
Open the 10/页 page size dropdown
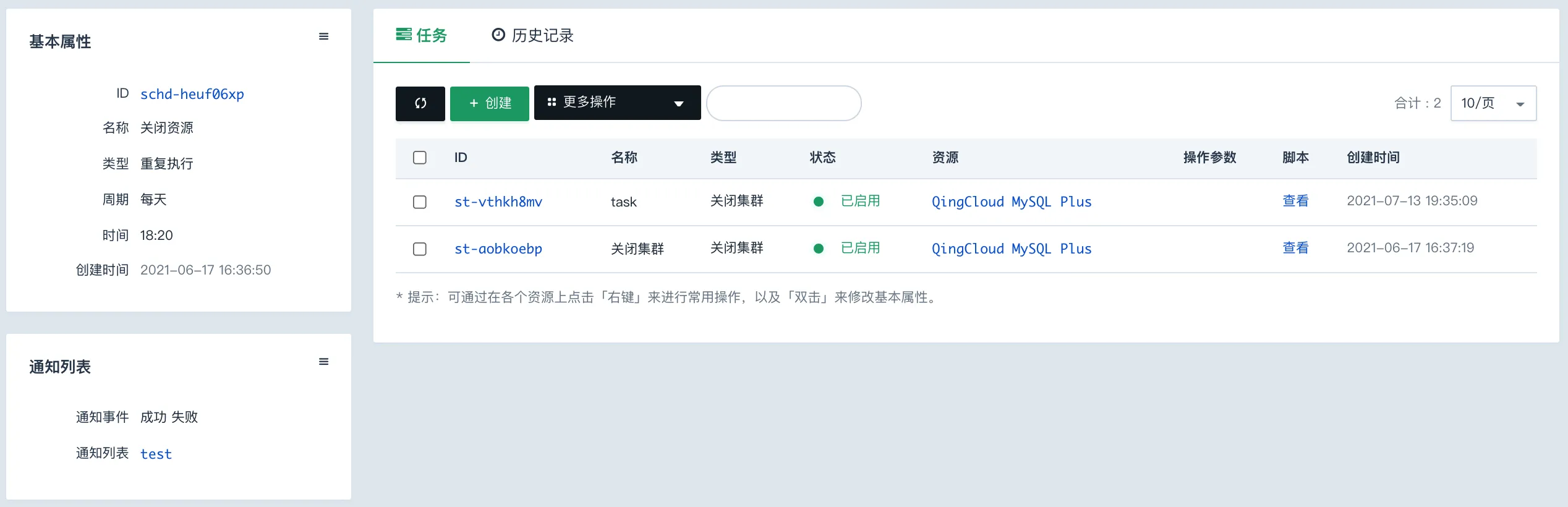click(1493, 103)
